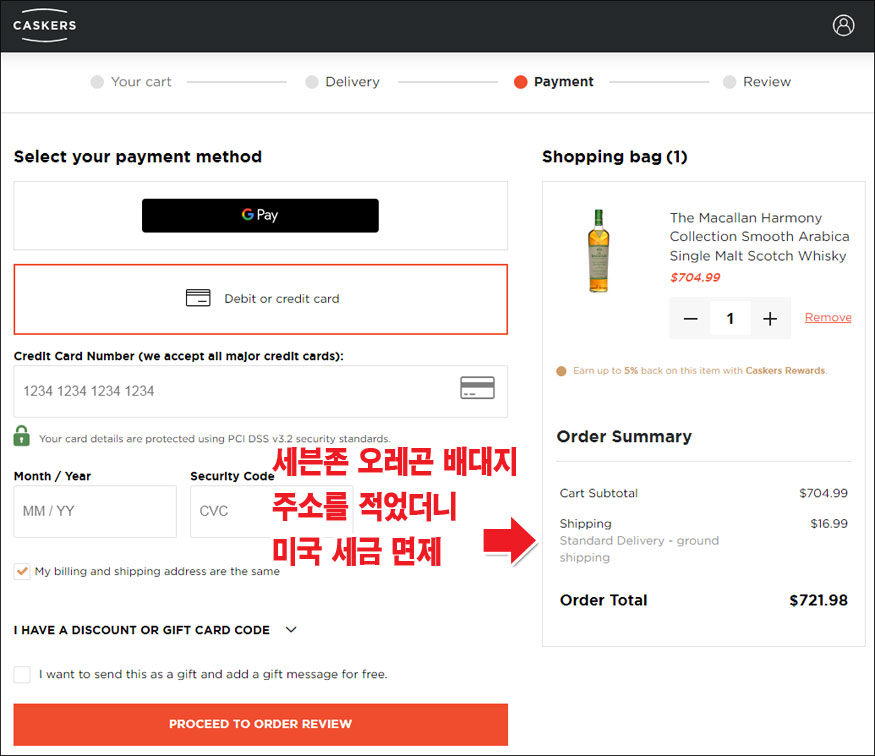Expand the discount or gift card code section
Screen dimensions: 875x756
155,630
